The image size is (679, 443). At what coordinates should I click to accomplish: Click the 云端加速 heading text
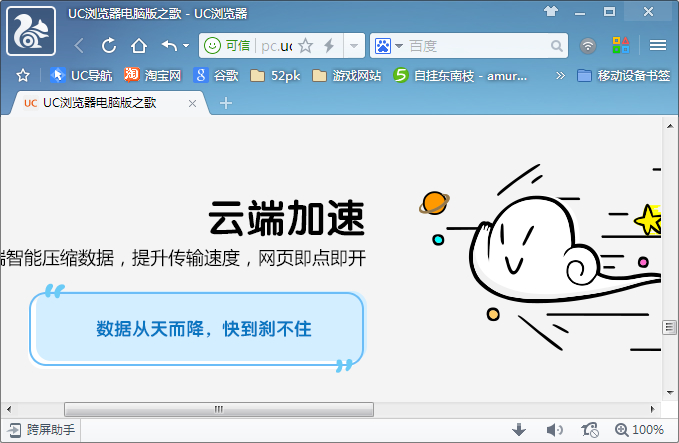coord(287,218)
